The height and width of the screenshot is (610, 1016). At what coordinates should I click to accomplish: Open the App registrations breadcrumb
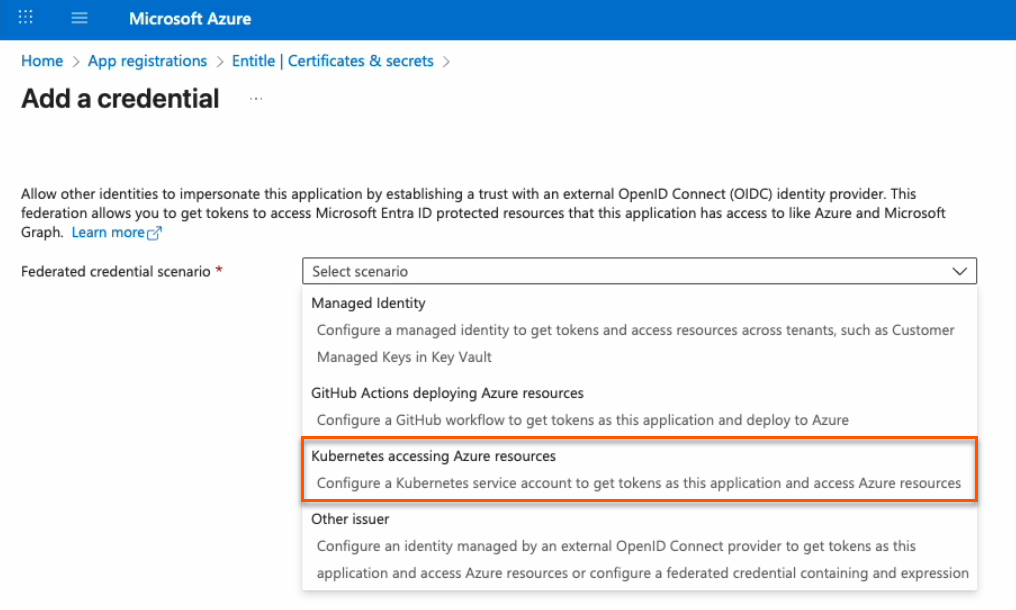point(147,61)
